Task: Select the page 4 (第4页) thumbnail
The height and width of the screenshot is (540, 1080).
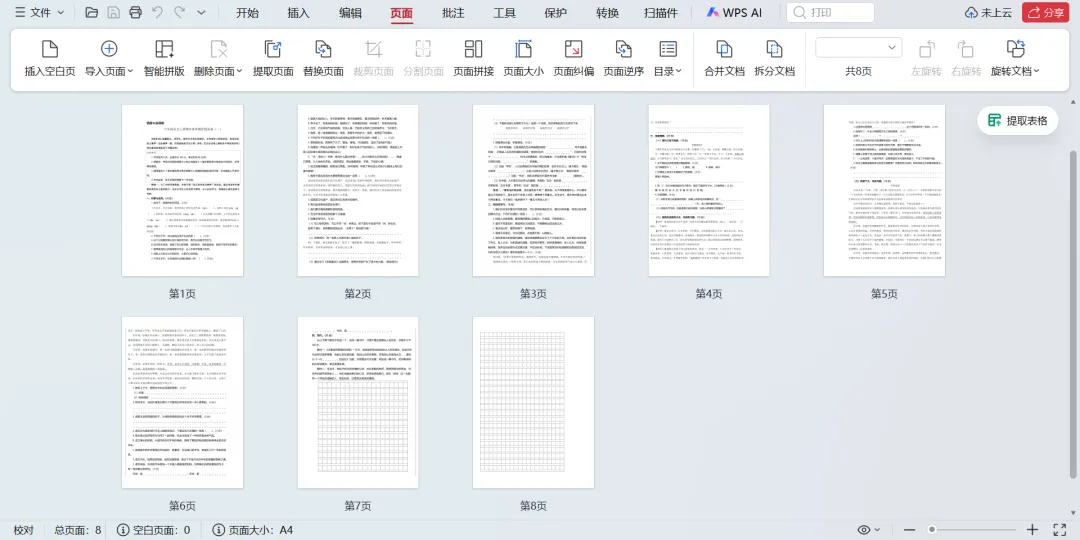Action: [709, 191]
